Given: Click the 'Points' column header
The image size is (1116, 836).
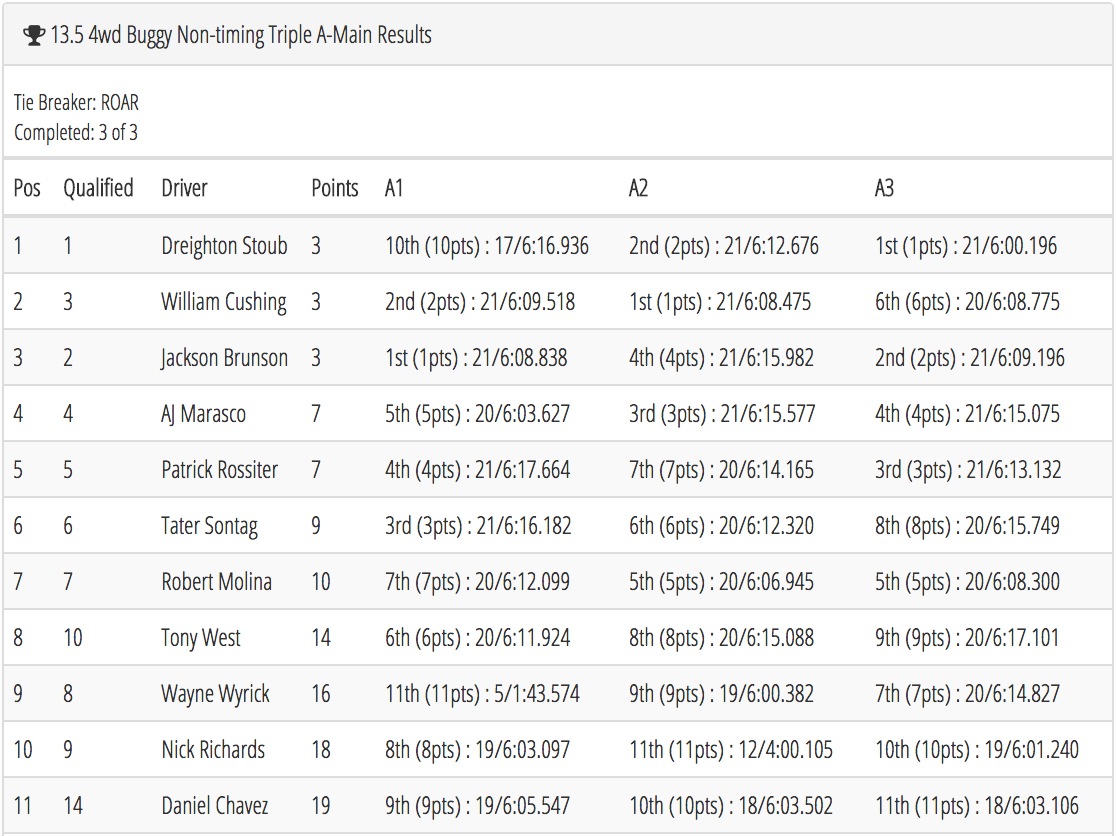Looking at the screenshot, I should coord(335,188).
